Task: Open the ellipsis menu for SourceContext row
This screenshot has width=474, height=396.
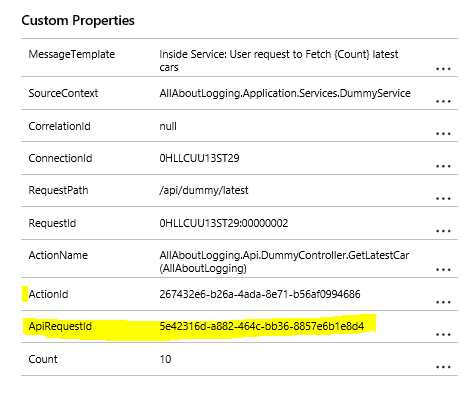Action: pos(443,101)
